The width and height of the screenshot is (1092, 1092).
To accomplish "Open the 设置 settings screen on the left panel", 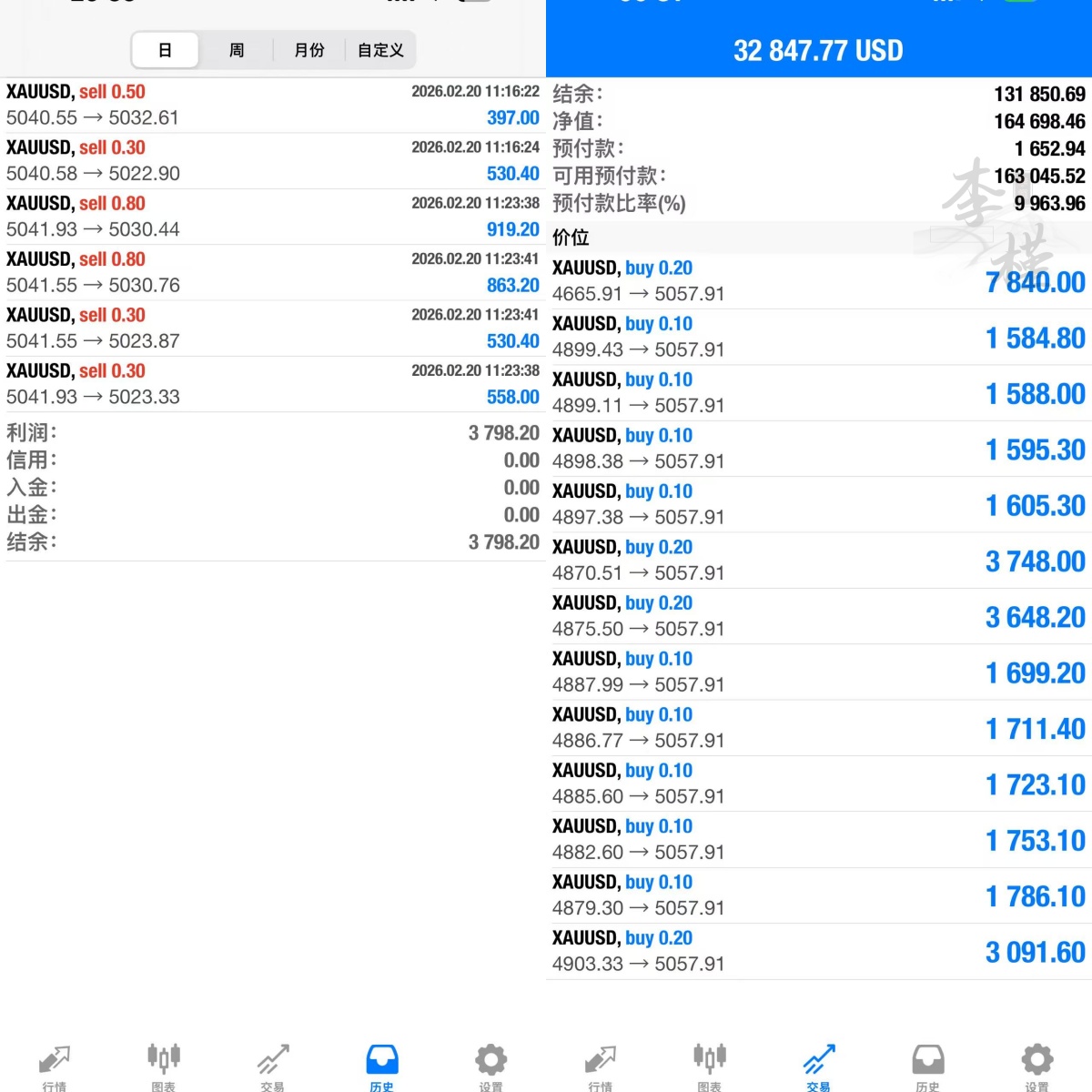I will (490, 1065).
